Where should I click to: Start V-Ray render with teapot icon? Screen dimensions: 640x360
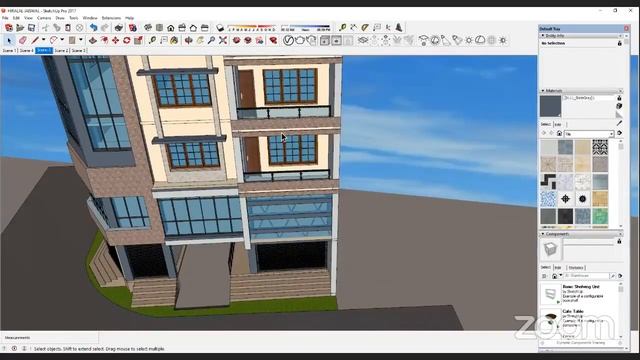pos(300,40)
